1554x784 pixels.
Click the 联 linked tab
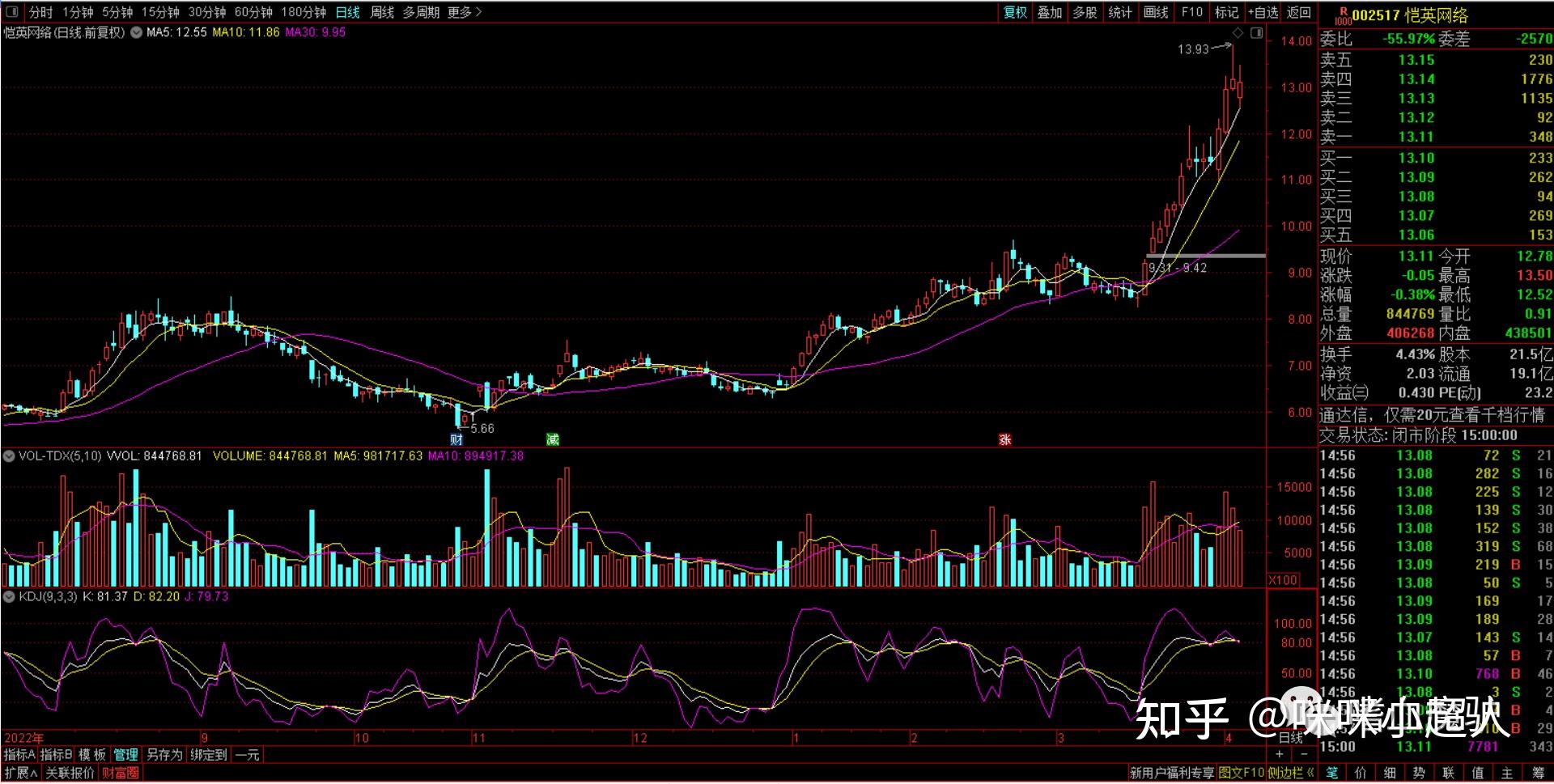[x=1449, y=773]
